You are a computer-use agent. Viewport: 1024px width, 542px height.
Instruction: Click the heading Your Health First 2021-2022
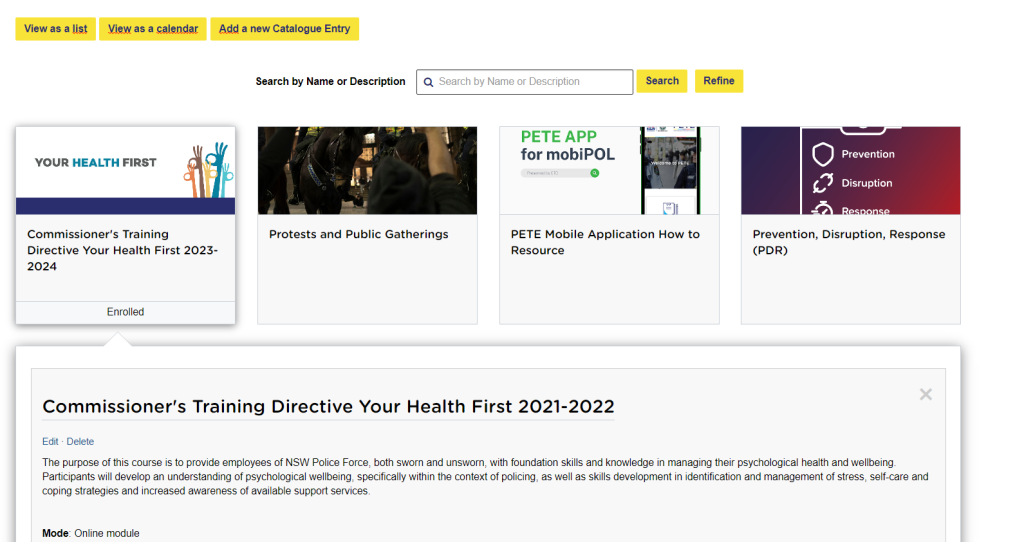click(x=328, y=406)
